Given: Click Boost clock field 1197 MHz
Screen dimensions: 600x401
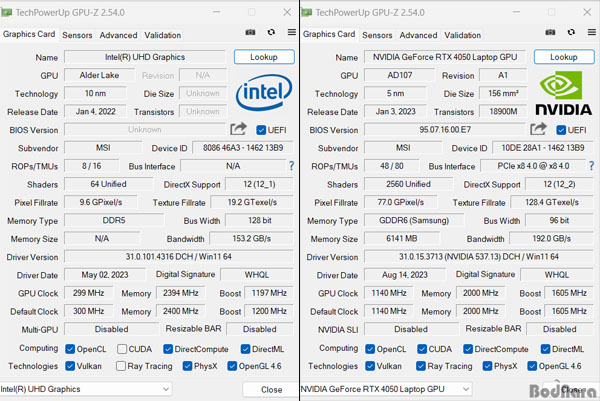Looking at the screenshot, I should click(x=269, y=293).
